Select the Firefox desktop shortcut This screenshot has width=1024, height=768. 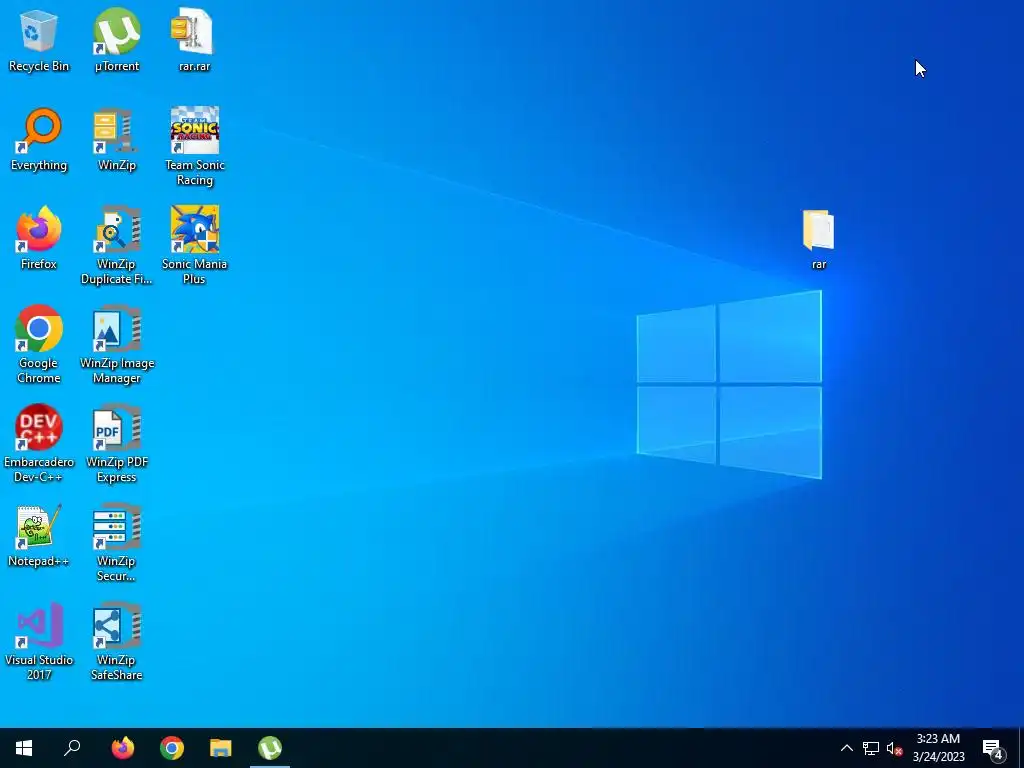(x=39, y=239)
